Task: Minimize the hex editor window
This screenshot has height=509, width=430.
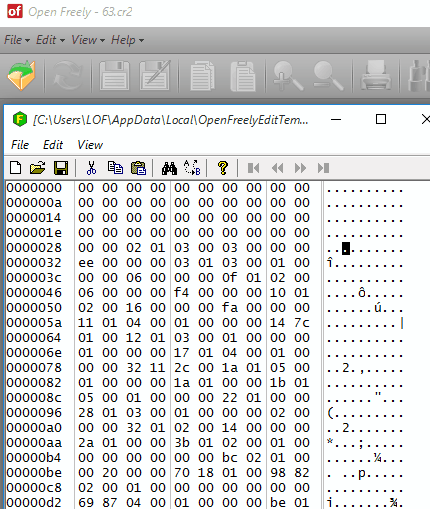Action: (x=336, y=119)
